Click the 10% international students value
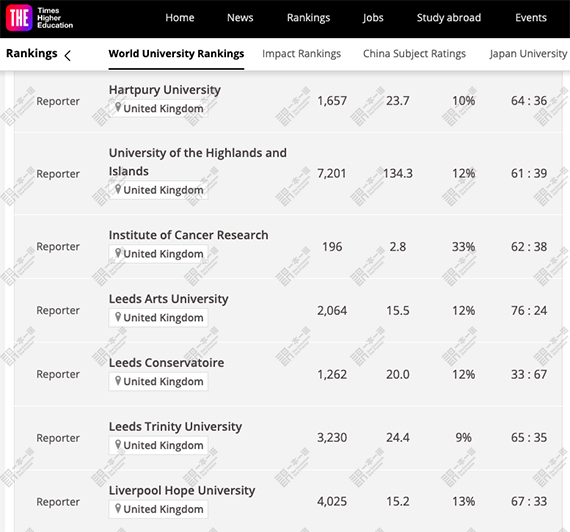The width and height of the screenshot is (570, 532). click(x=463, y=101)
